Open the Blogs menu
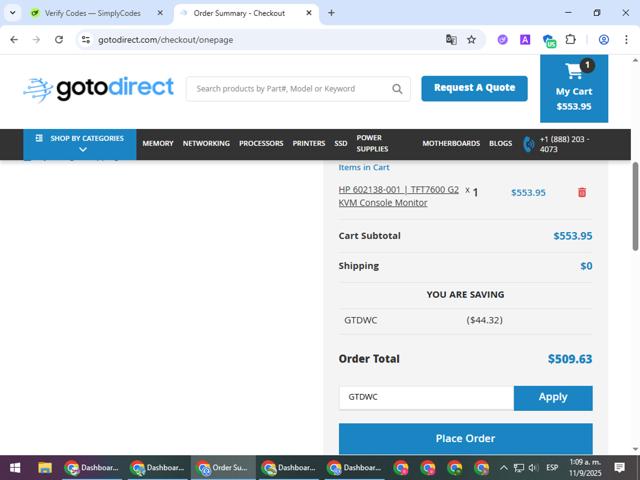The image size is (640, 480). (500, 143)
